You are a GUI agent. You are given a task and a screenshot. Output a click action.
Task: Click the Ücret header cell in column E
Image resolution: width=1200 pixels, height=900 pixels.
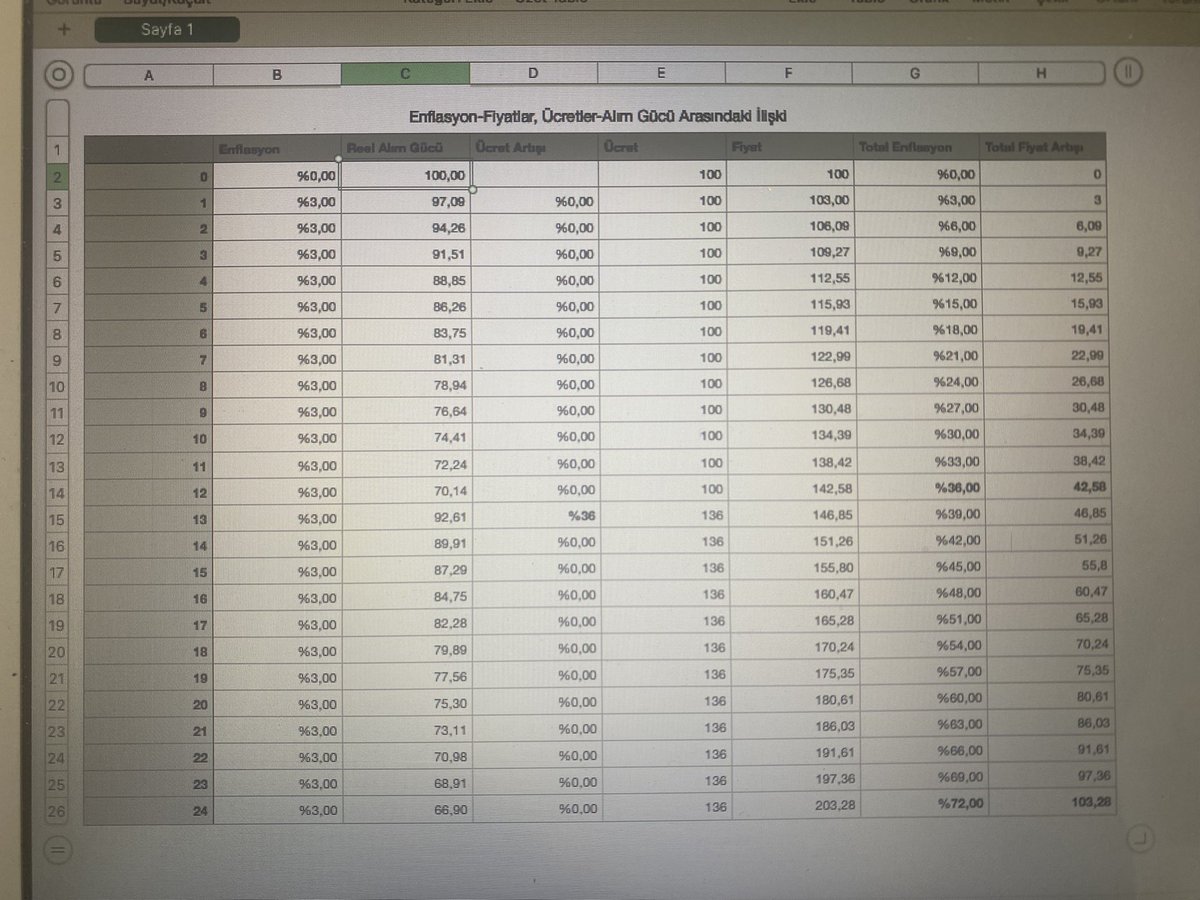(x=662, y=147)
